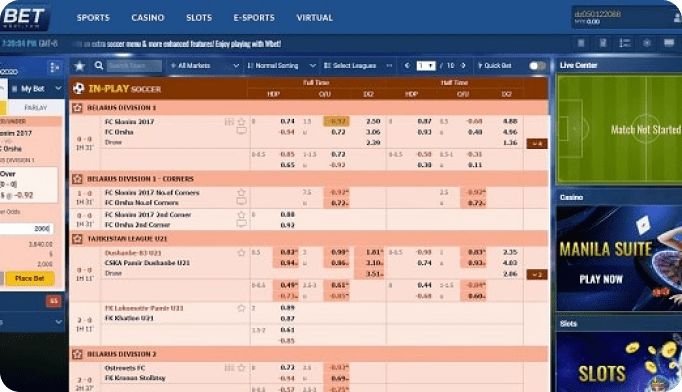Select Dushanbe-83 U21 HDP odds 0.82
Image resolution: width=682 pixels, height=392 pixels.
tap(286, 252)
